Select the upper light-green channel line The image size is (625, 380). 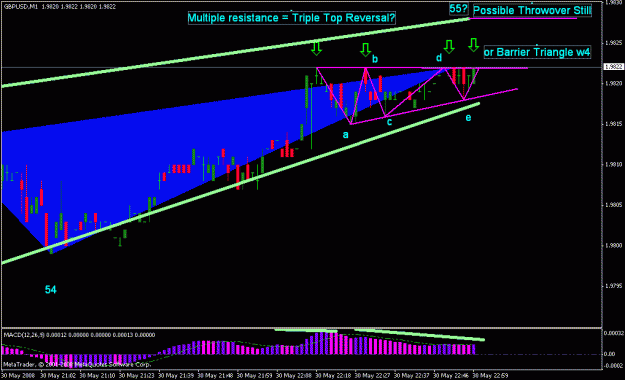235,52
